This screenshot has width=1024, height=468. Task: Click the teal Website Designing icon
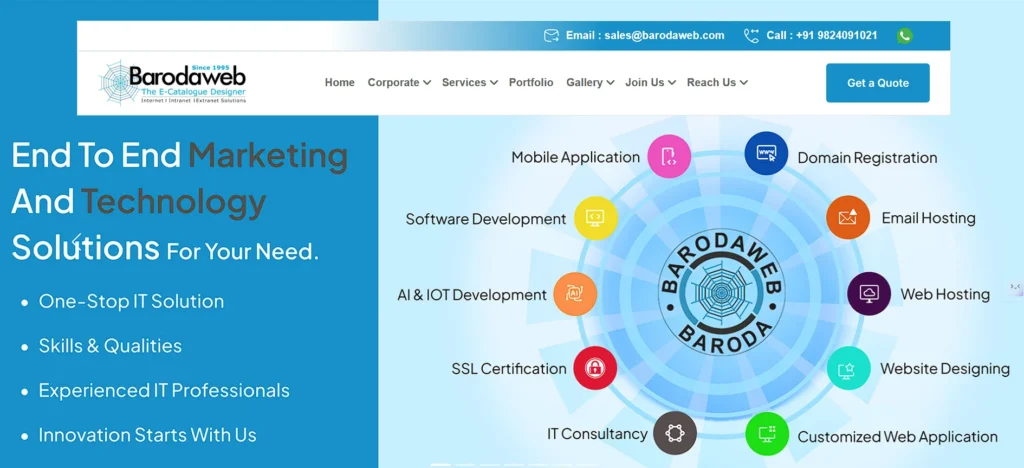tap(848, 369)
